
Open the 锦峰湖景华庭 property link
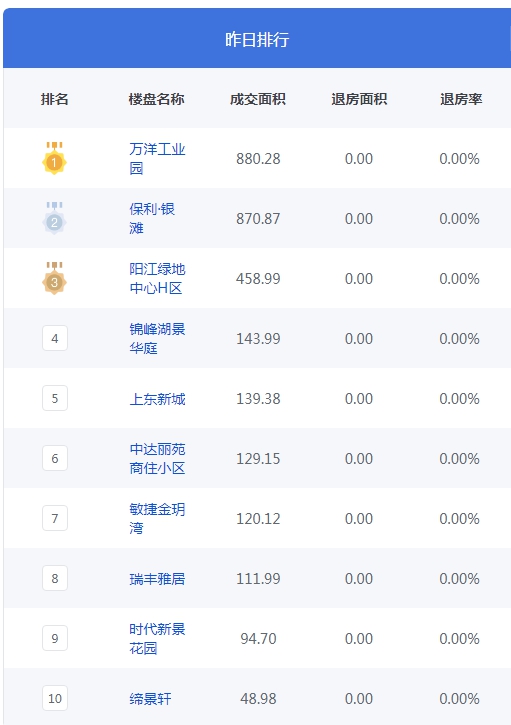tap(157, 338)
